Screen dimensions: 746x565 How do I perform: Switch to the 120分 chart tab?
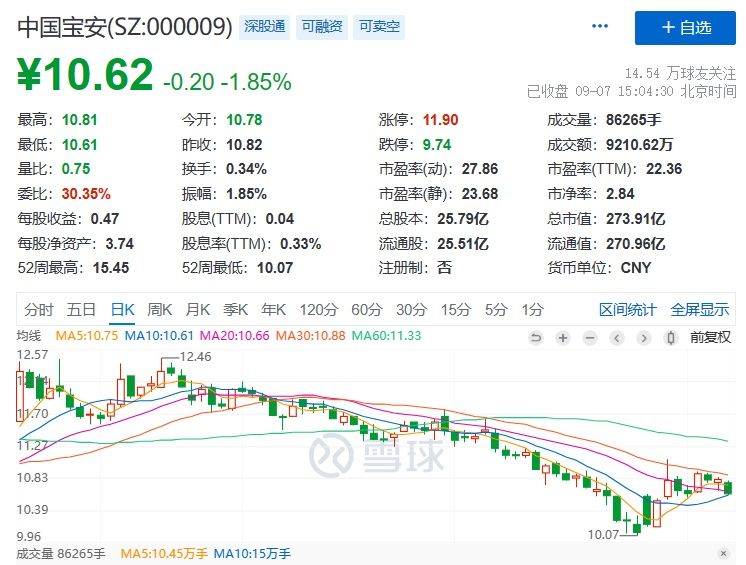click(318, 310)
